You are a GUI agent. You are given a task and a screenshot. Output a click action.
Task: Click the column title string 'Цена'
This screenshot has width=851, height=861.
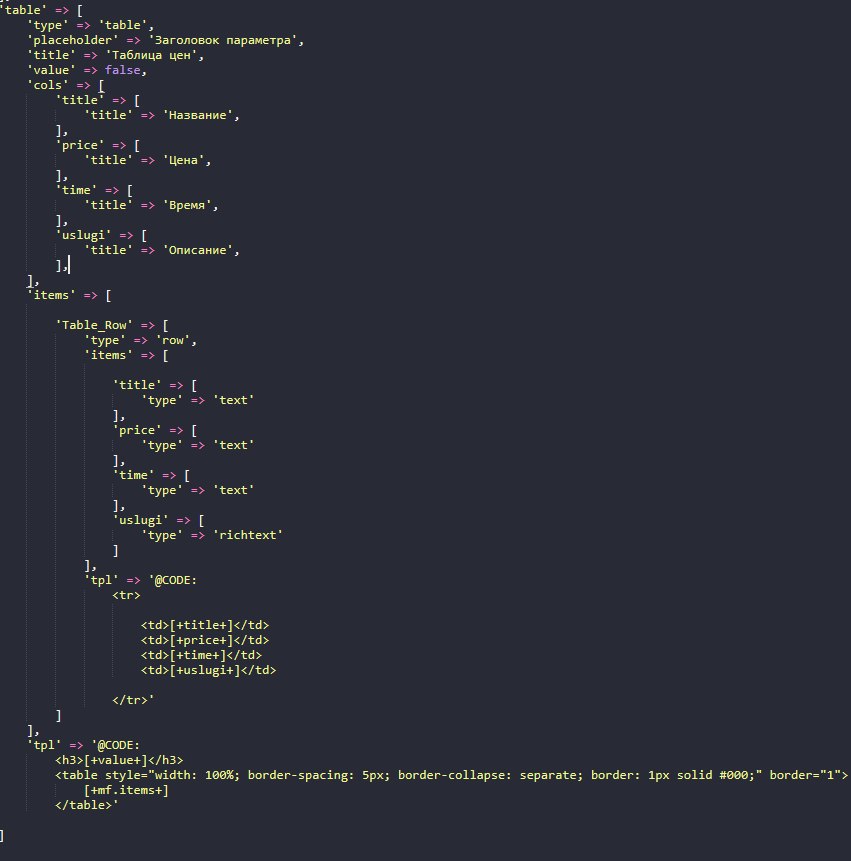tap(183, 160)
